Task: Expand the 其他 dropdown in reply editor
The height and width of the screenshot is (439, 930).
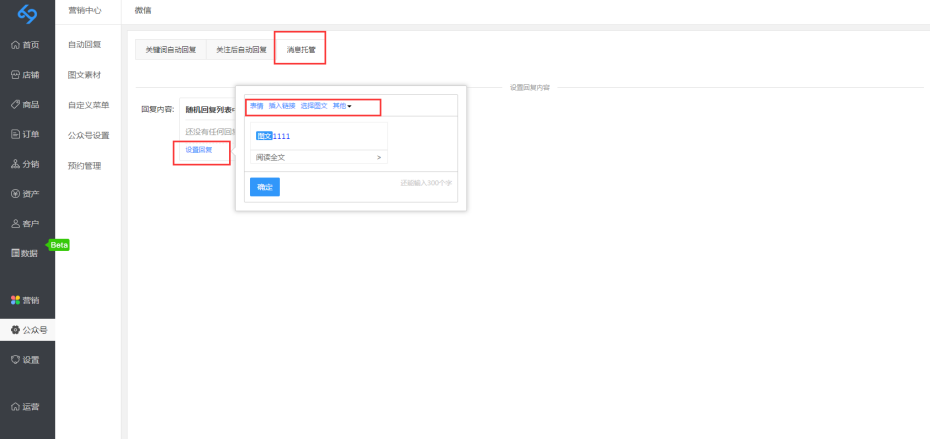Action: coord(342,106)
